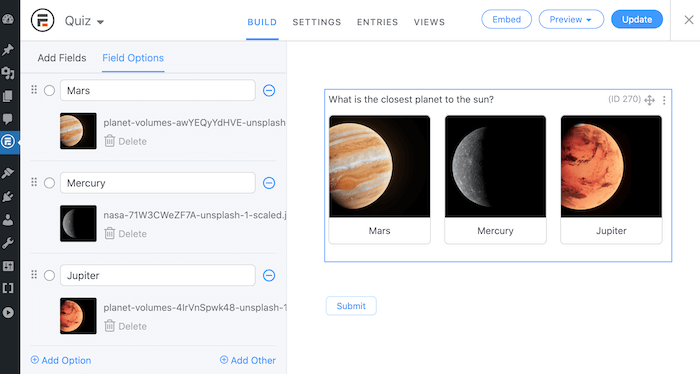Viewport: 700px width, 374px height.
Task: Delete the image for the Jupiter option
Action: click(x=125, y=326)
